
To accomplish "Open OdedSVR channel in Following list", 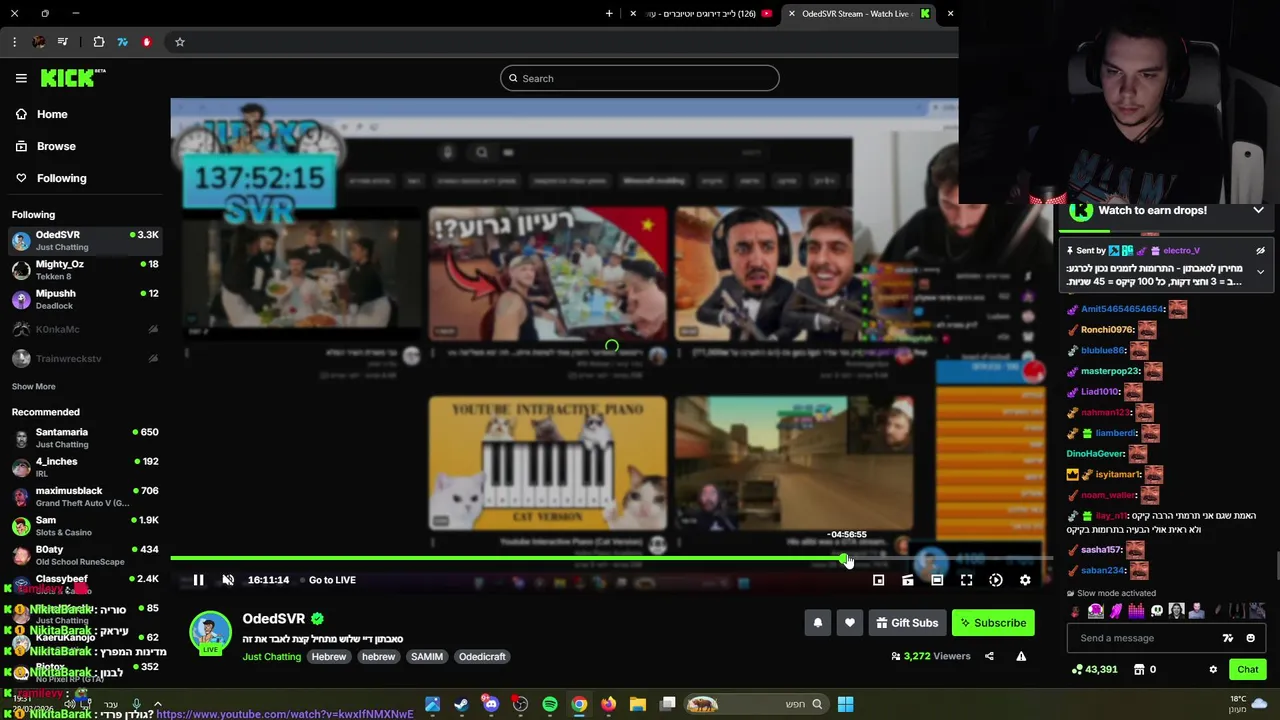I will 85,240.
